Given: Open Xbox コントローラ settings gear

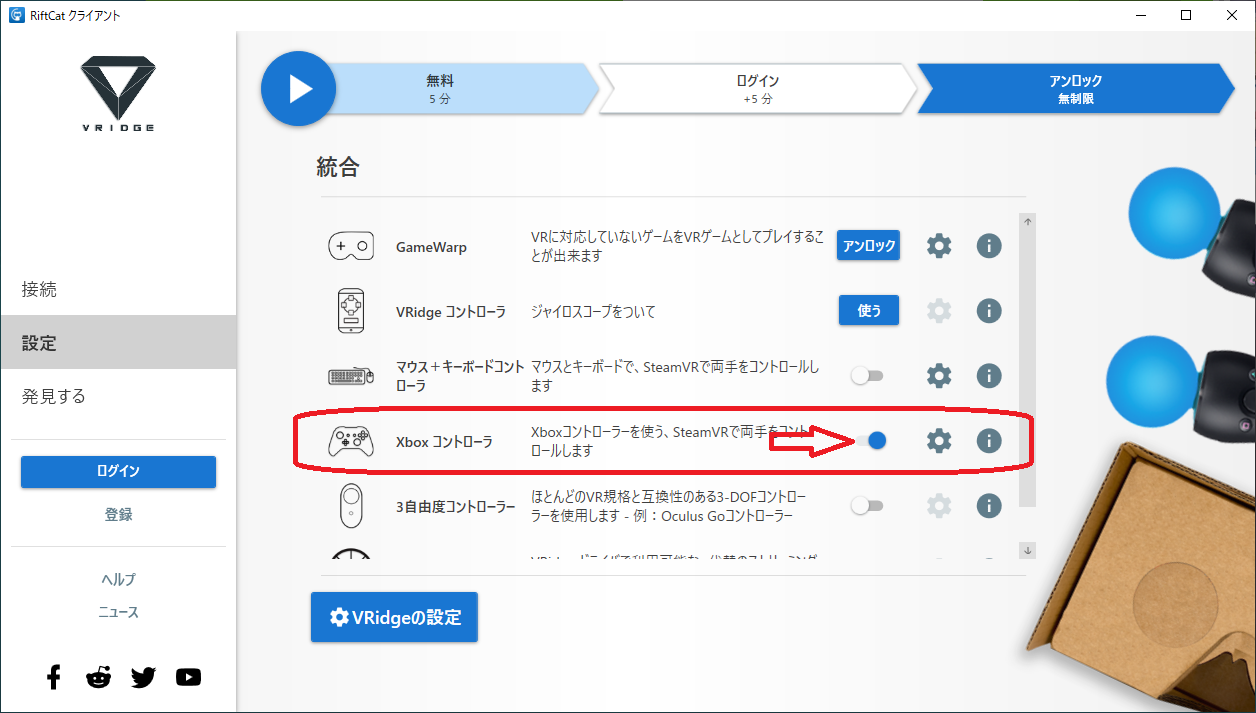Looking at the screenshot, I should coord(938,440).
